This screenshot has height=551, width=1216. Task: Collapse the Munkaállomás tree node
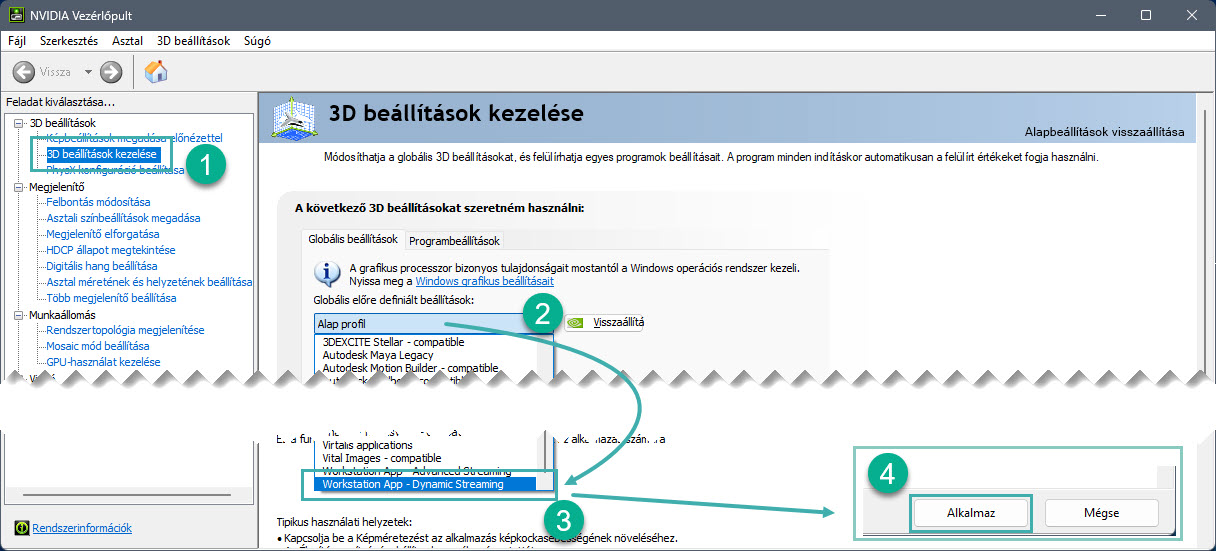[x=19, y=314]
